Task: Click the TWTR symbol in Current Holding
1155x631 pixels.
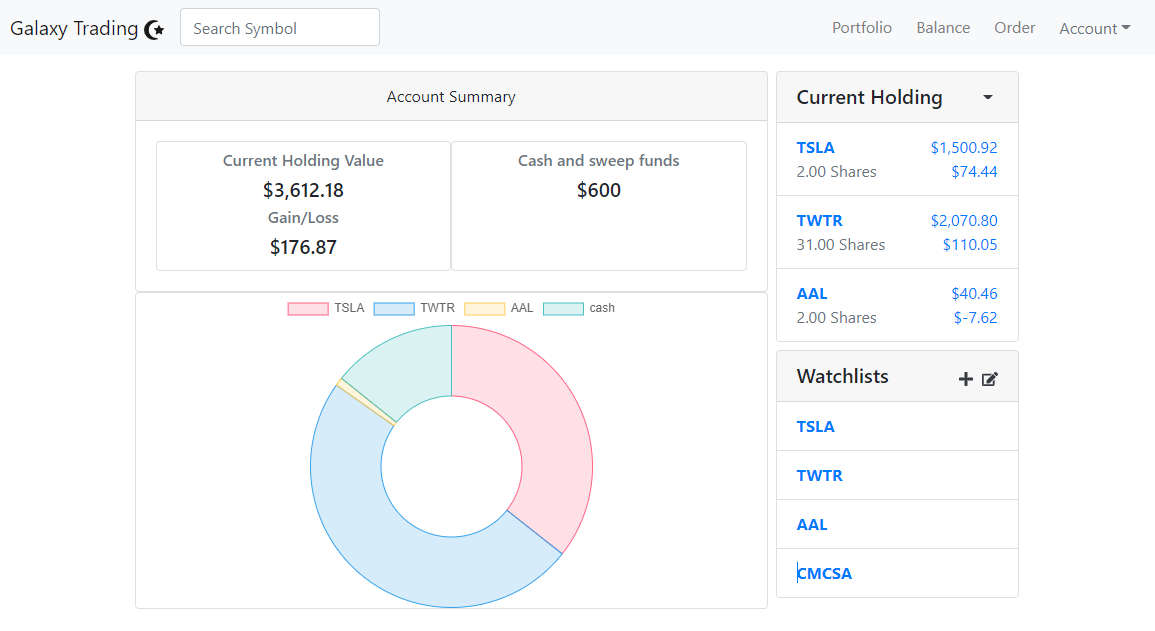Action: [x=820, y=220]
